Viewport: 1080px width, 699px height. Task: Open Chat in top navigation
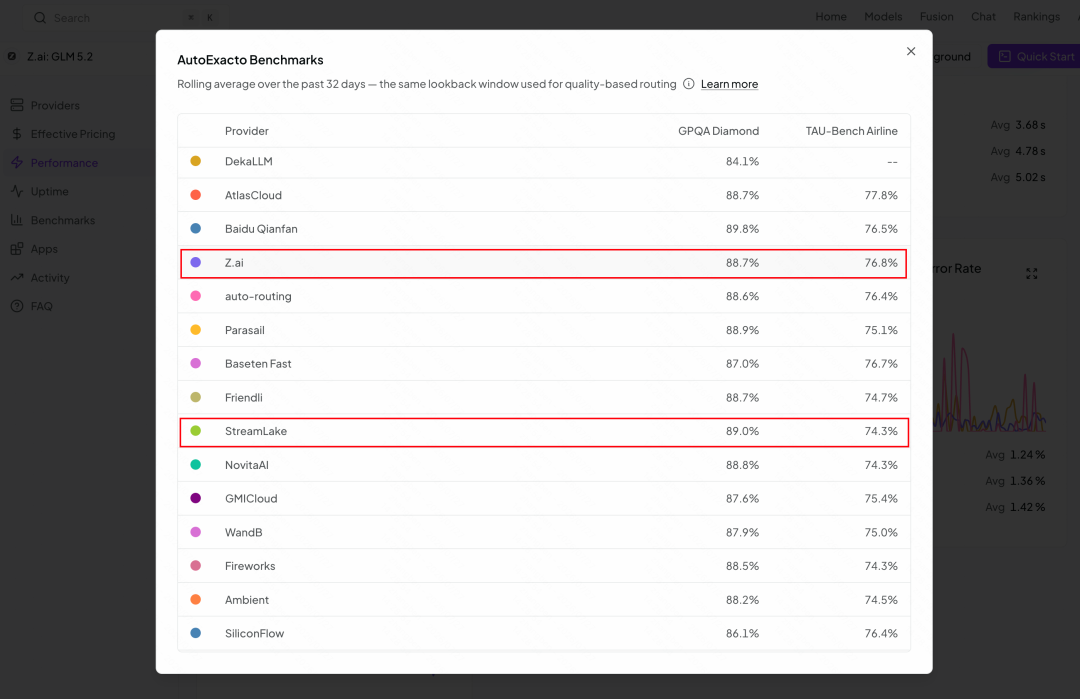[984, 17]
